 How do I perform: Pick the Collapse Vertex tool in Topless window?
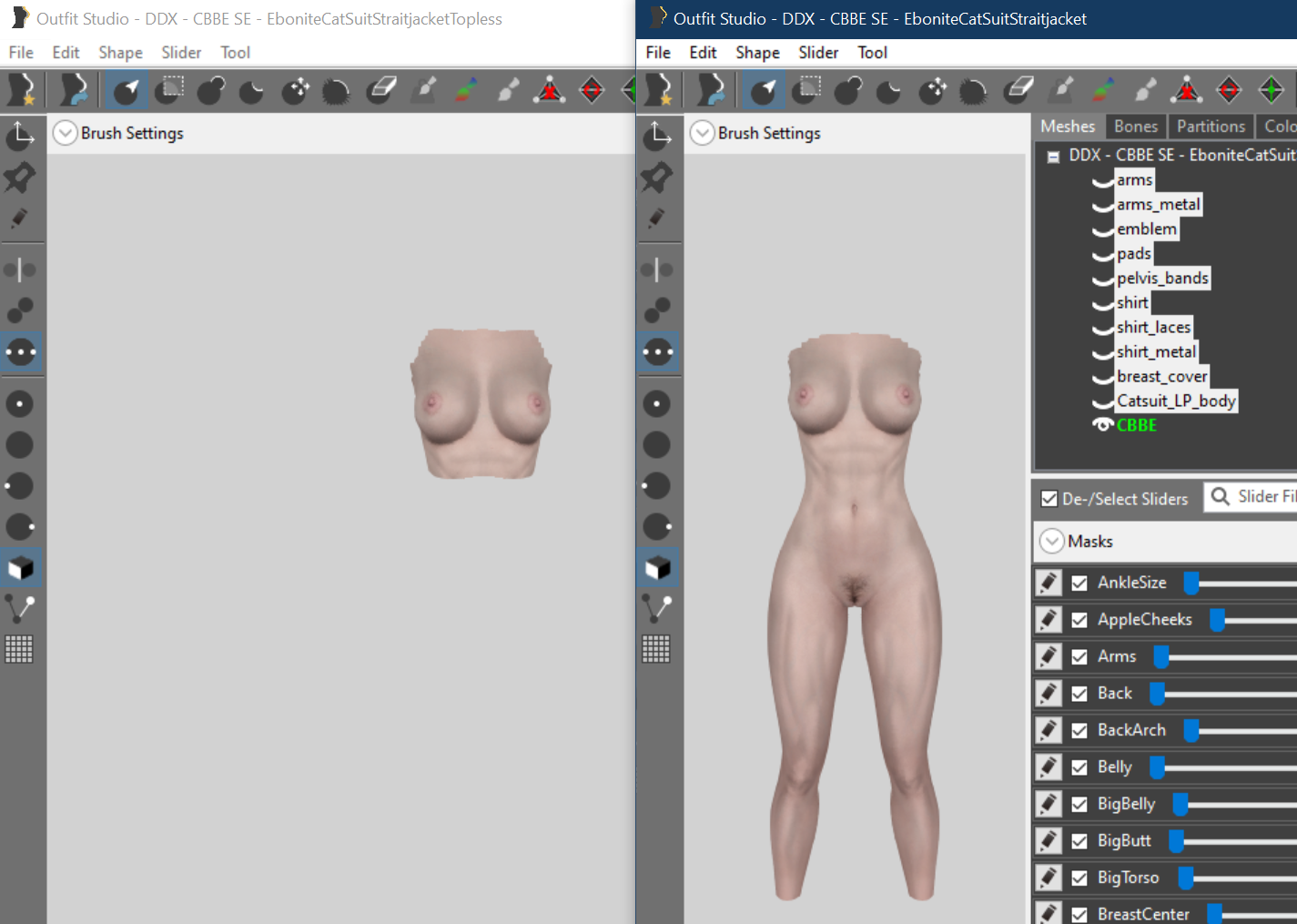click(x=550, y=90)
